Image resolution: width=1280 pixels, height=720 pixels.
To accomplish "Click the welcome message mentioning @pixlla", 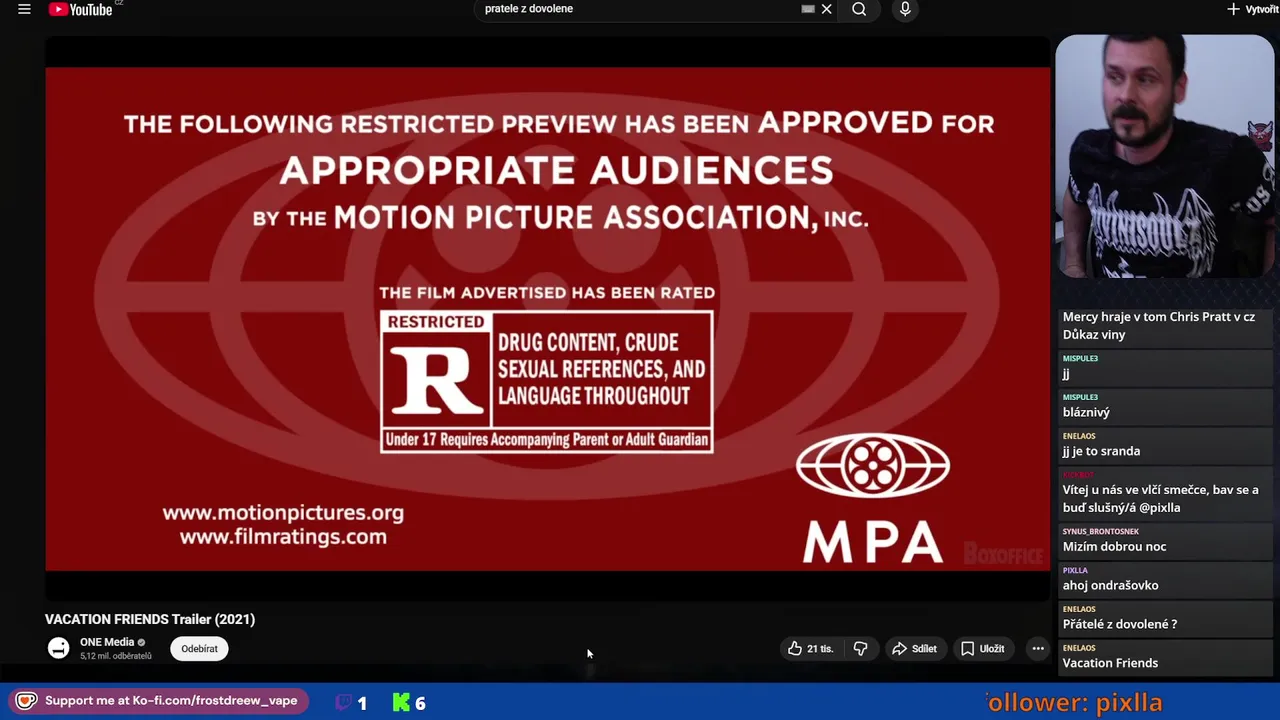I will click(1160, 498).
